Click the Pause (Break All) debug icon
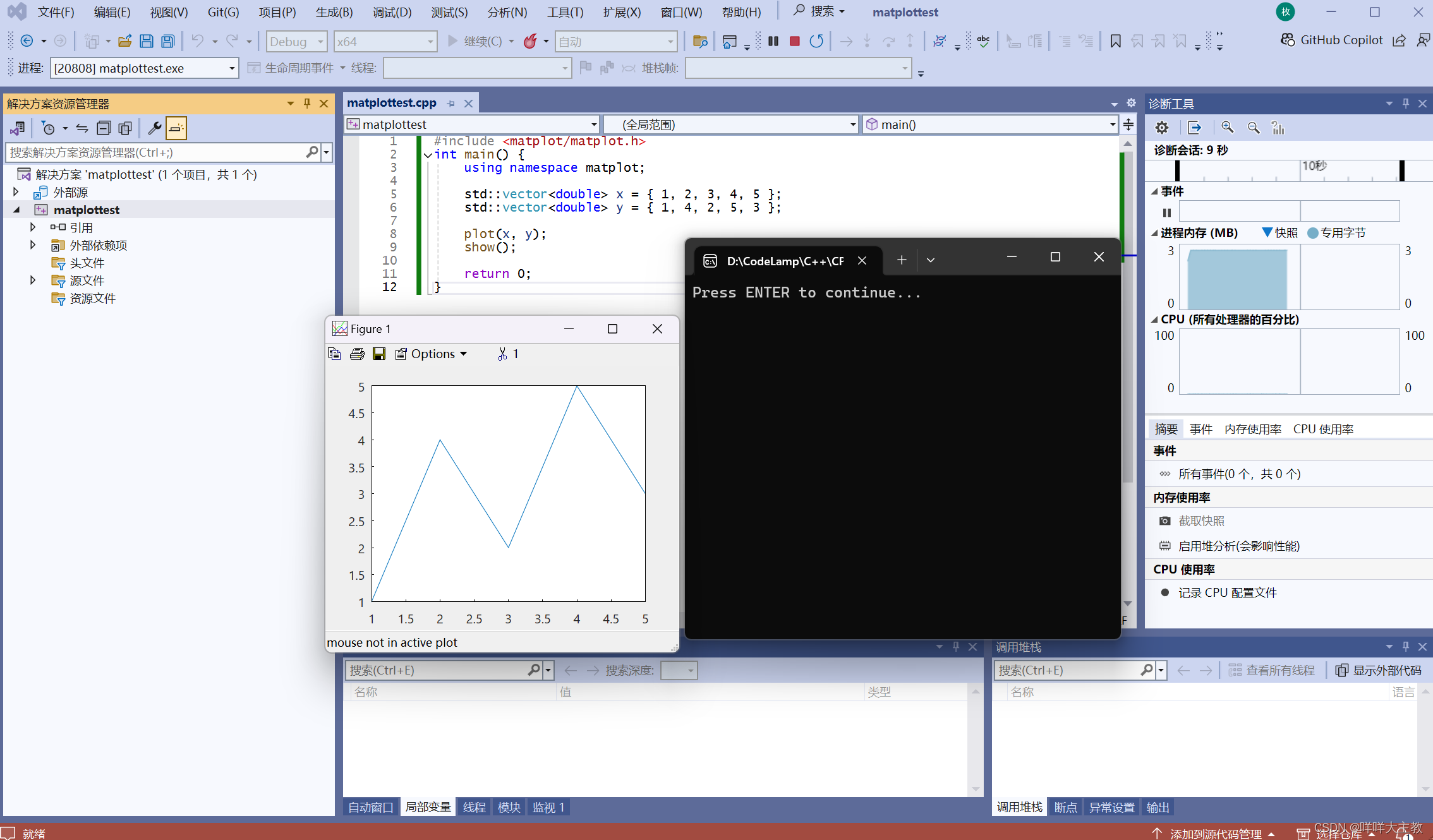 (x=773, y=41)
